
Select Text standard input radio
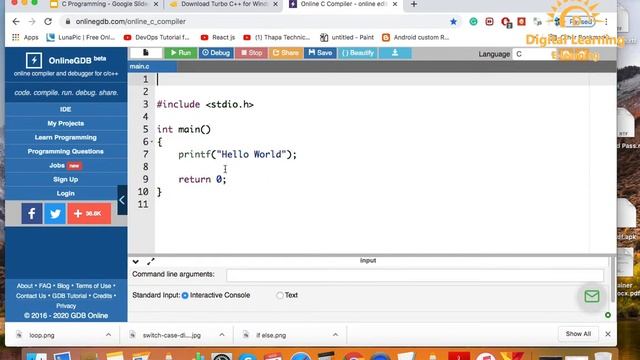[x=280, y=295]
